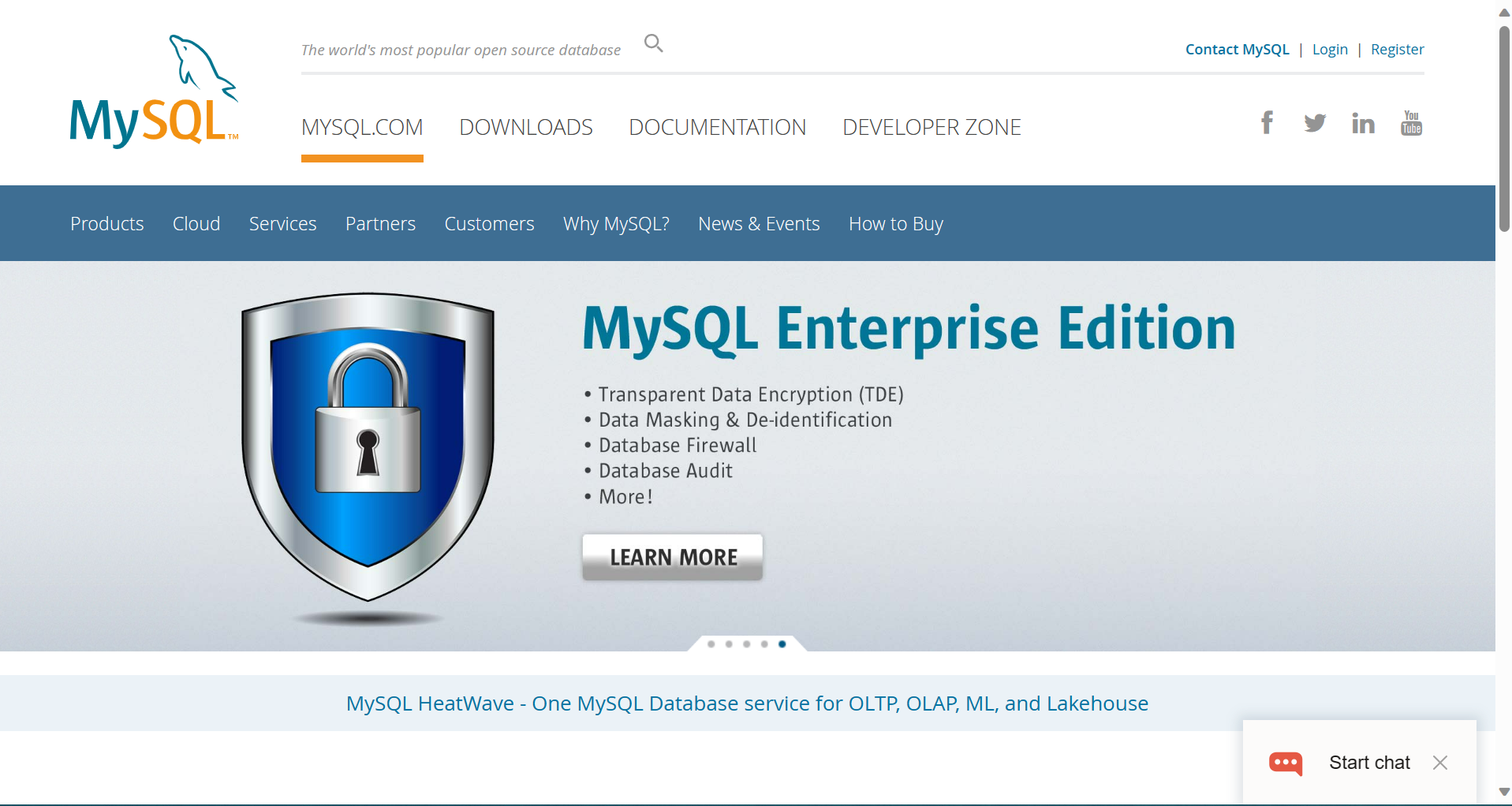Go to the DOWNLOADS tab
The width and height of the screenshot is (1512, 806).
coord(526,127)
